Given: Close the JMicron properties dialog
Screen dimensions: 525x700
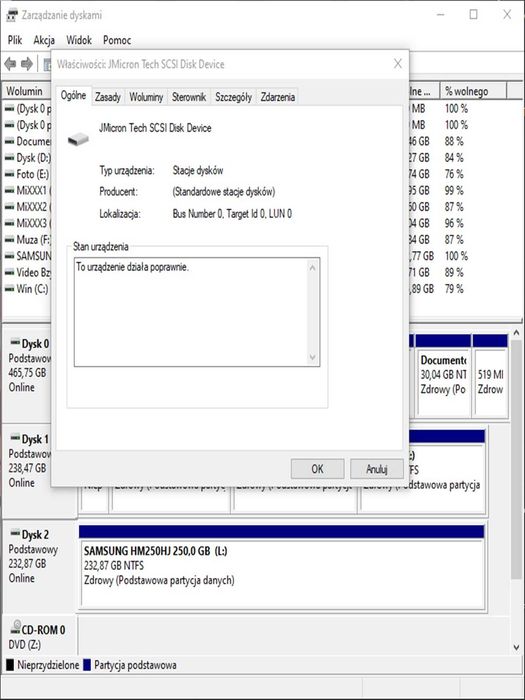Looking at the screenshot, I should [x=398, y=64].
